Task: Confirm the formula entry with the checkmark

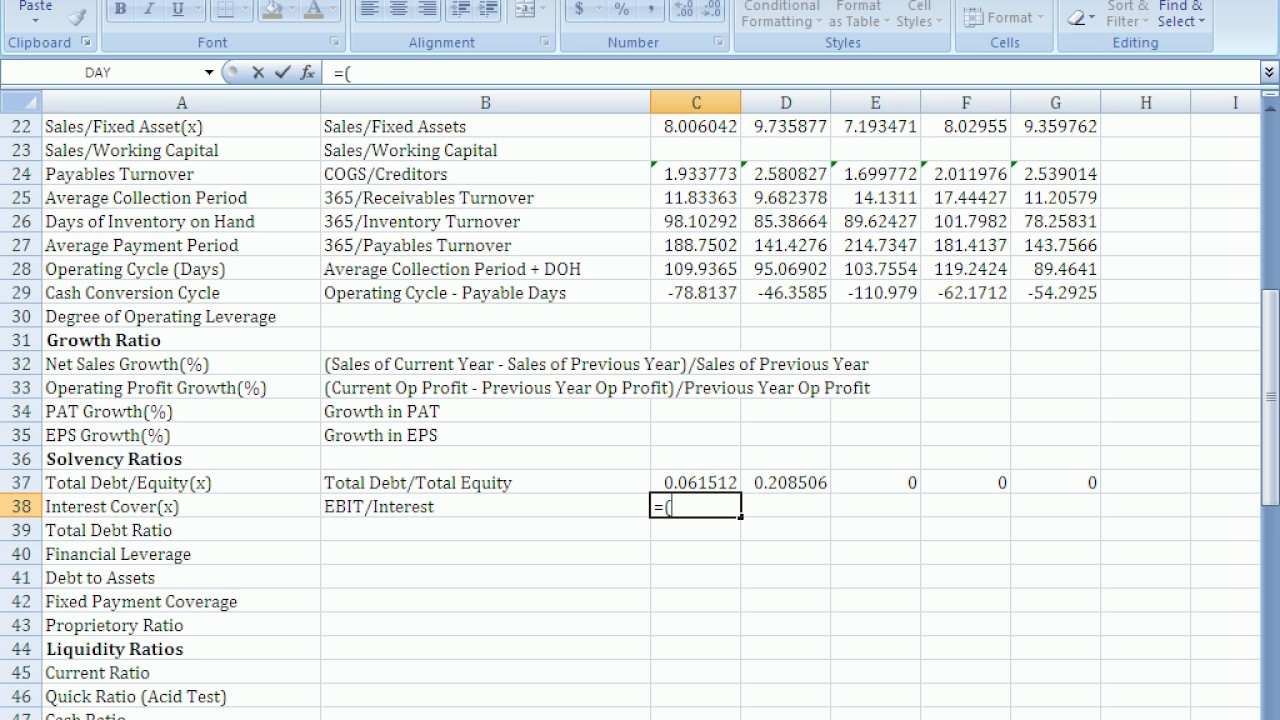Action: [283, 72]
